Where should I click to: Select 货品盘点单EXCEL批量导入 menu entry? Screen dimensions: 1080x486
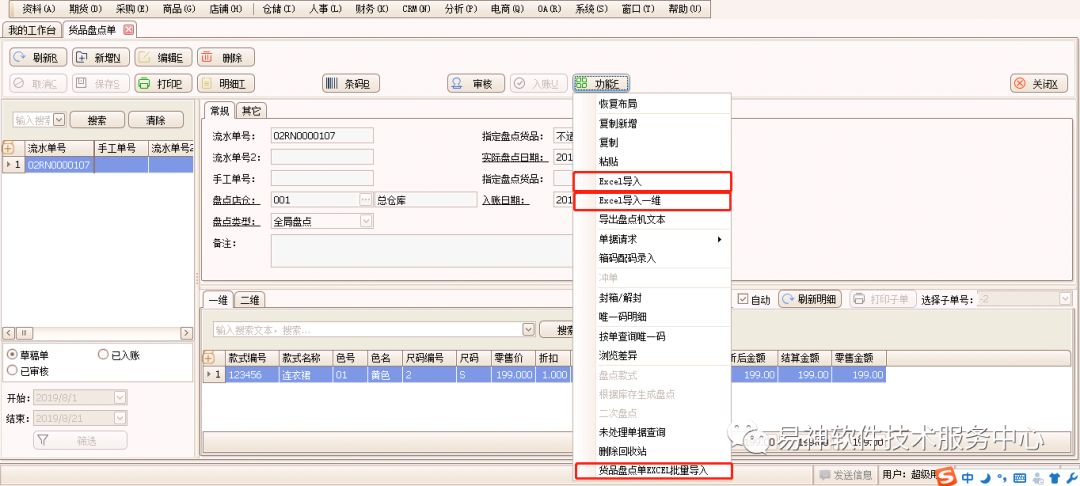point(652,470)
